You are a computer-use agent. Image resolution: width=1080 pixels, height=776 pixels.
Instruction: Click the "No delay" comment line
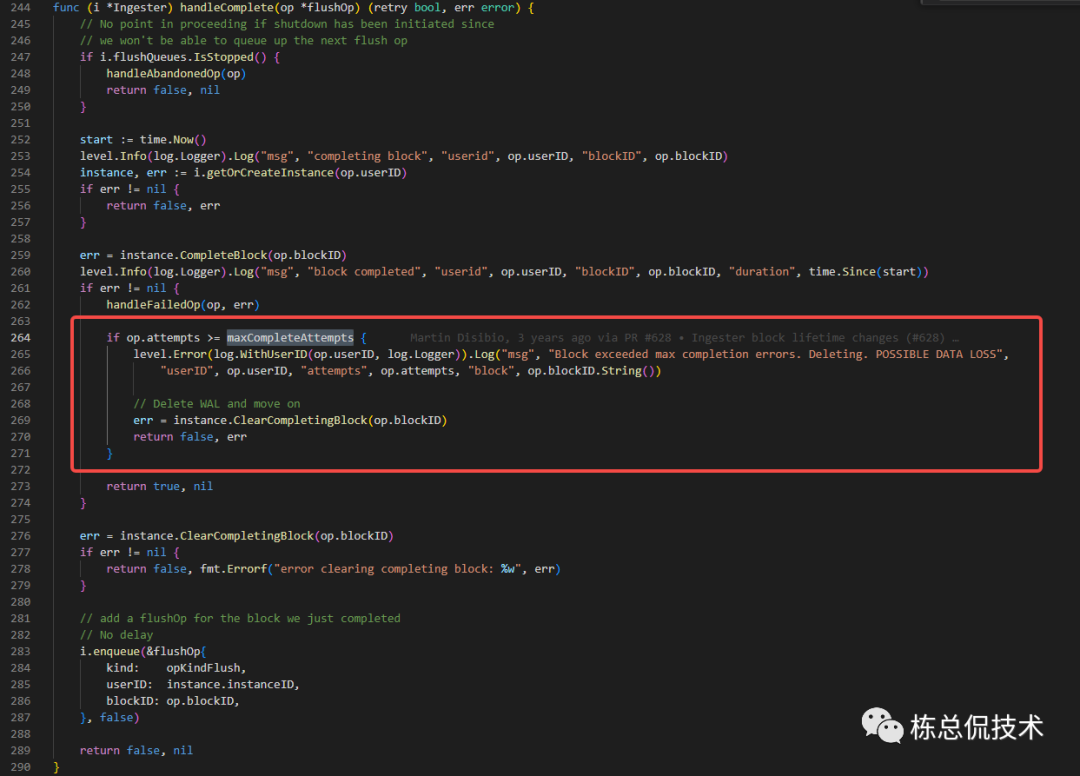tap(116, 635)
